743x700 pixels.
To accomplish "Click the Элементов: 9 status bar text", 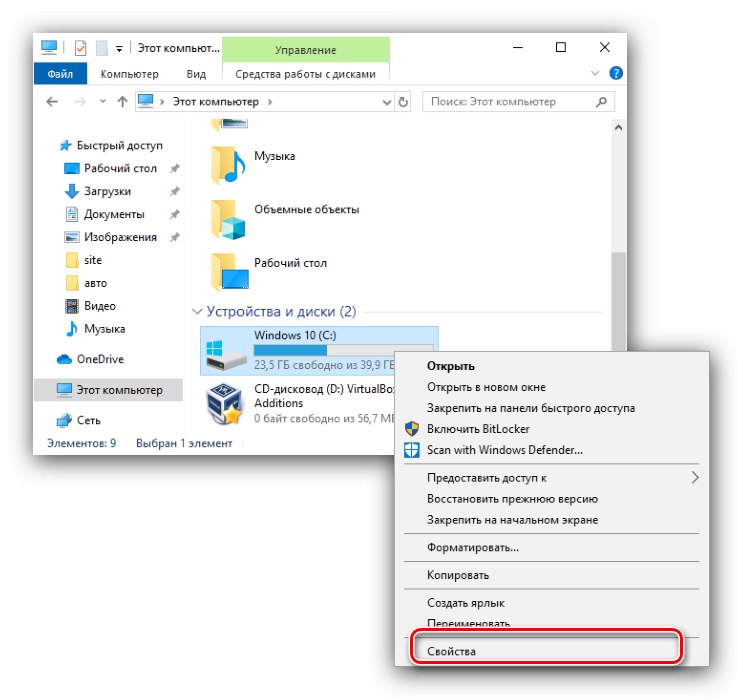I will tap(82, 443).
